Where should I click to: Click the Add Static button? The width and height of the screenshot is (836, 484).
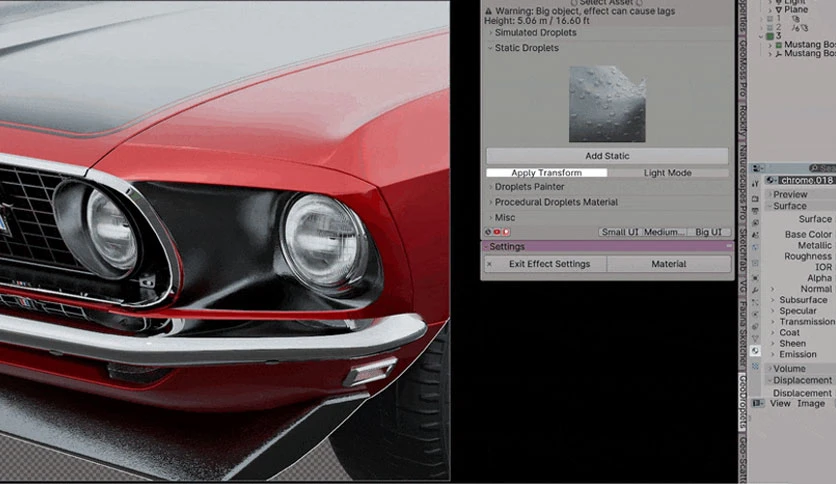607,156
